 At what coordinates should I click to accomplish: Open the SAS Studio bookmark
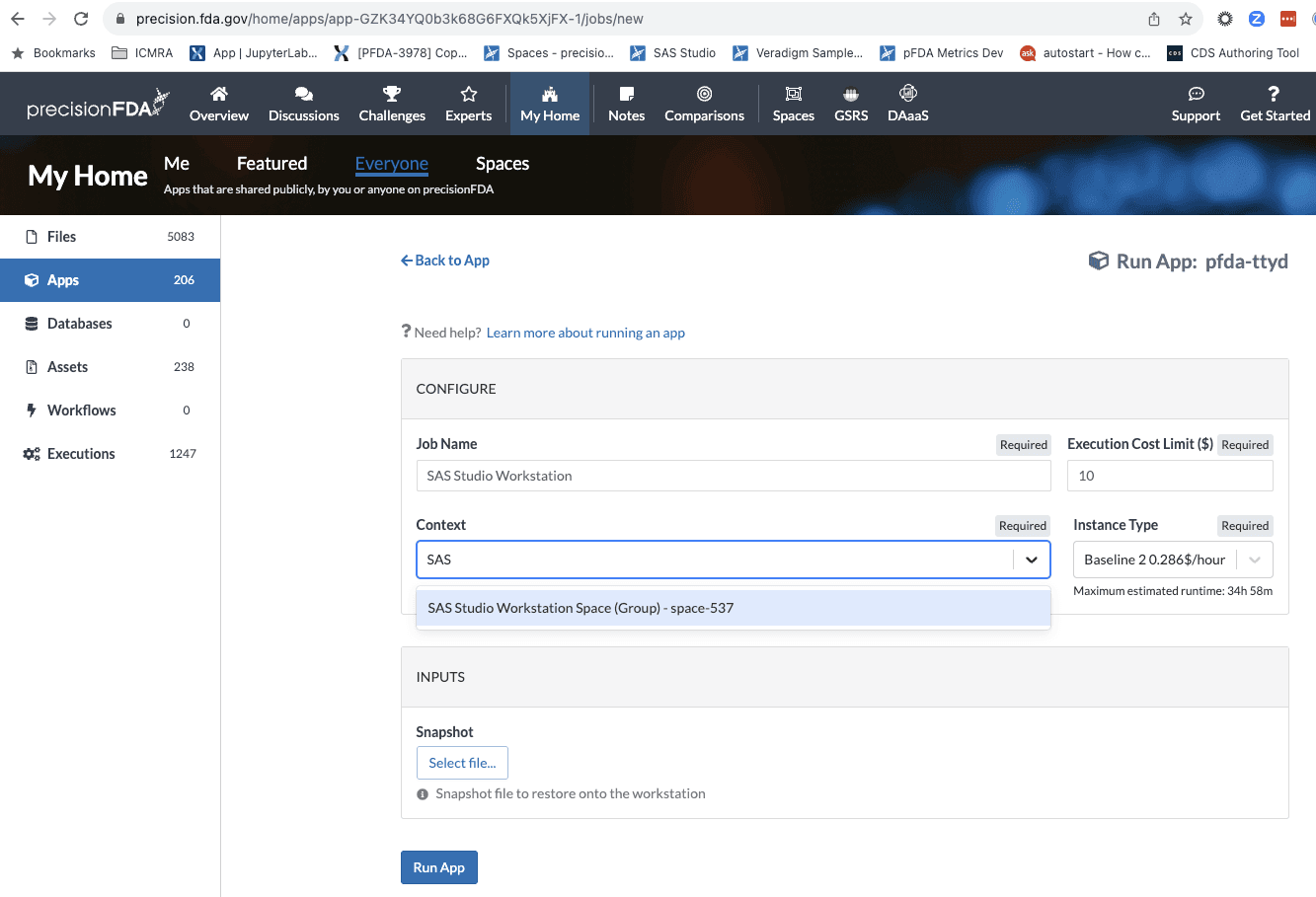click(672, 53)
